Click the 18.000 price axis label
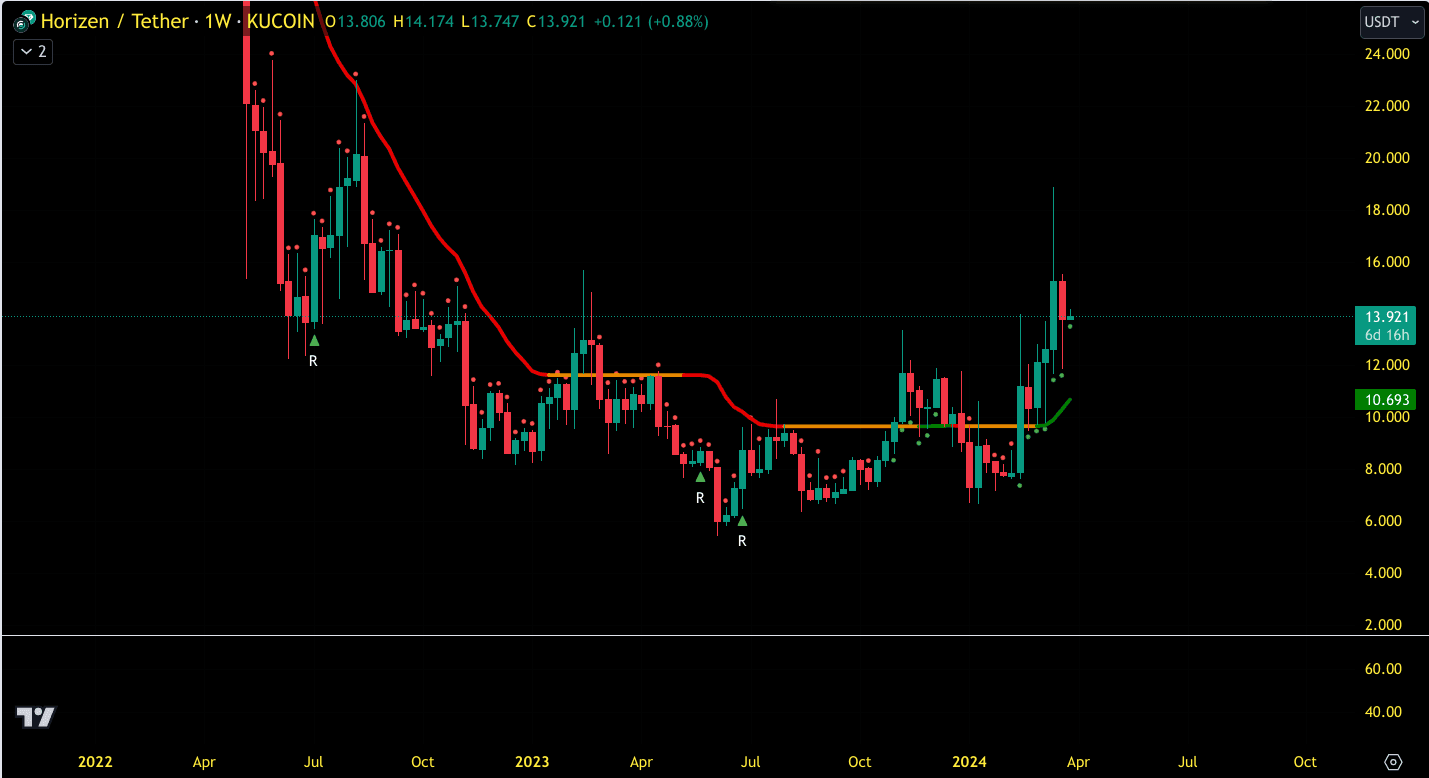The height and width of the screenshot is (778, 1429). (x=1387, y=209)
